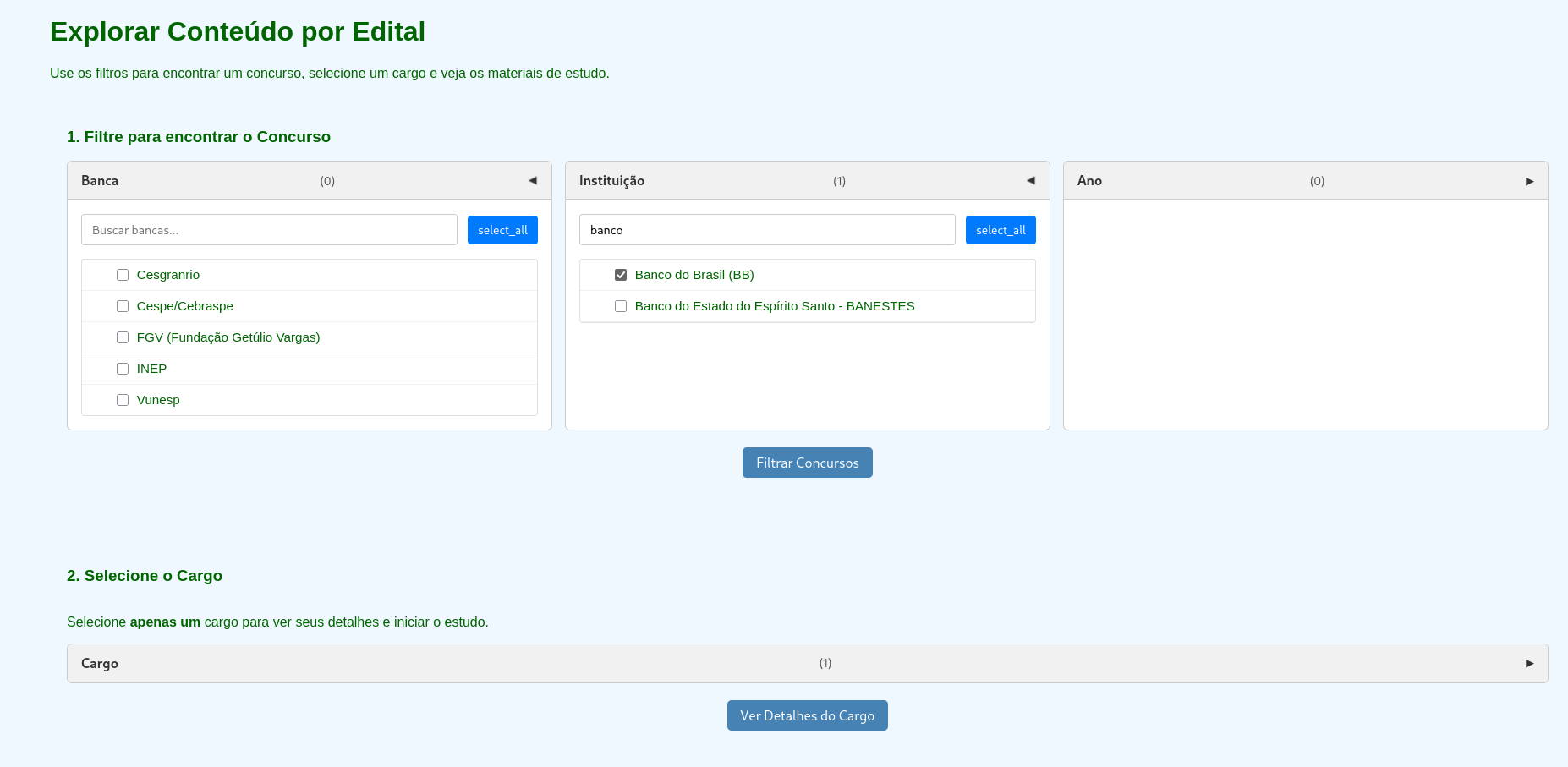Check the Cesgranrio checkbox

123,275
